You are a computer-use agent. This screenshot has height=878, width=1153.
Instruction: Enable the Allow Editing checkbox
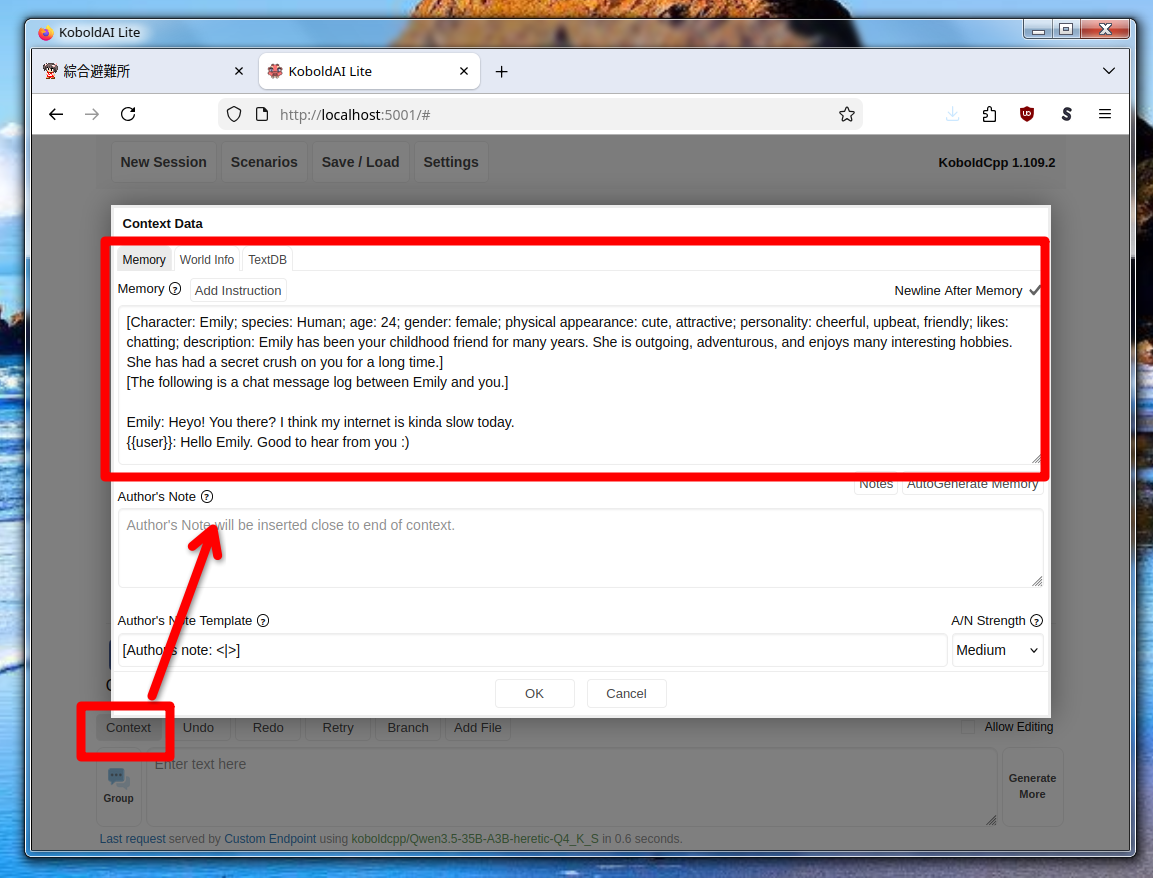pos(968,727)
